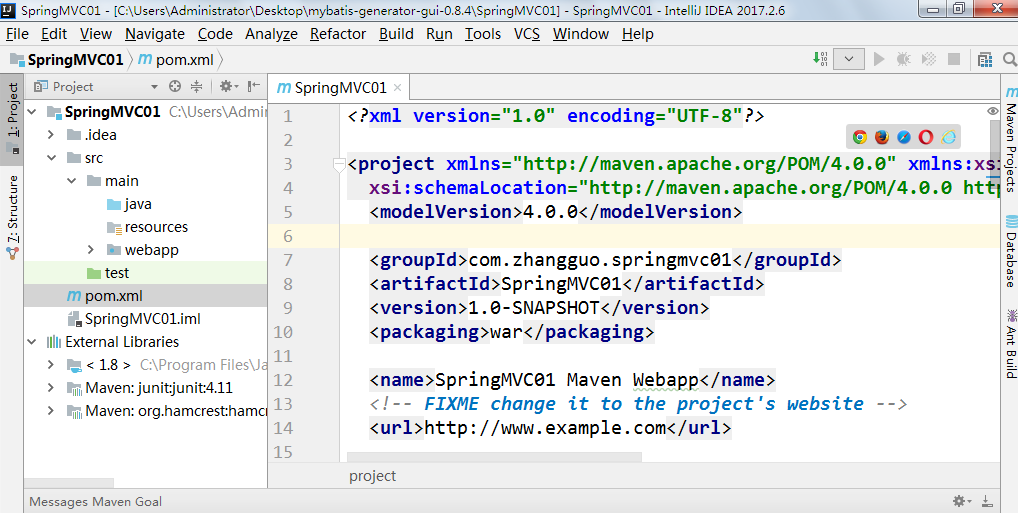Open the Tools menu
The image size is (1018, 513).
point(482,34)
